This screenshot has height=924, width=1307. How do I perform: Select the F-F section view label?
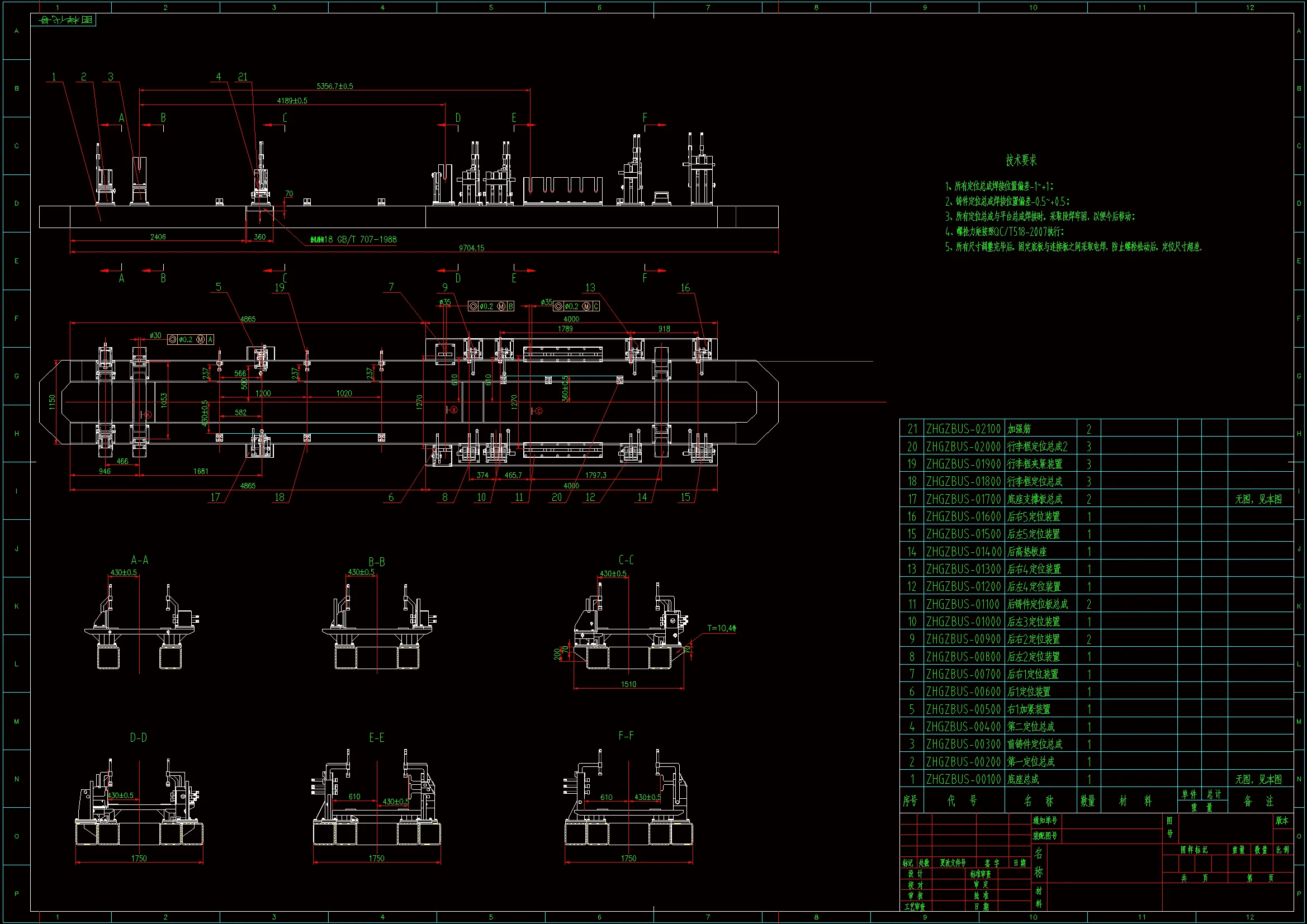pos(626,736)
